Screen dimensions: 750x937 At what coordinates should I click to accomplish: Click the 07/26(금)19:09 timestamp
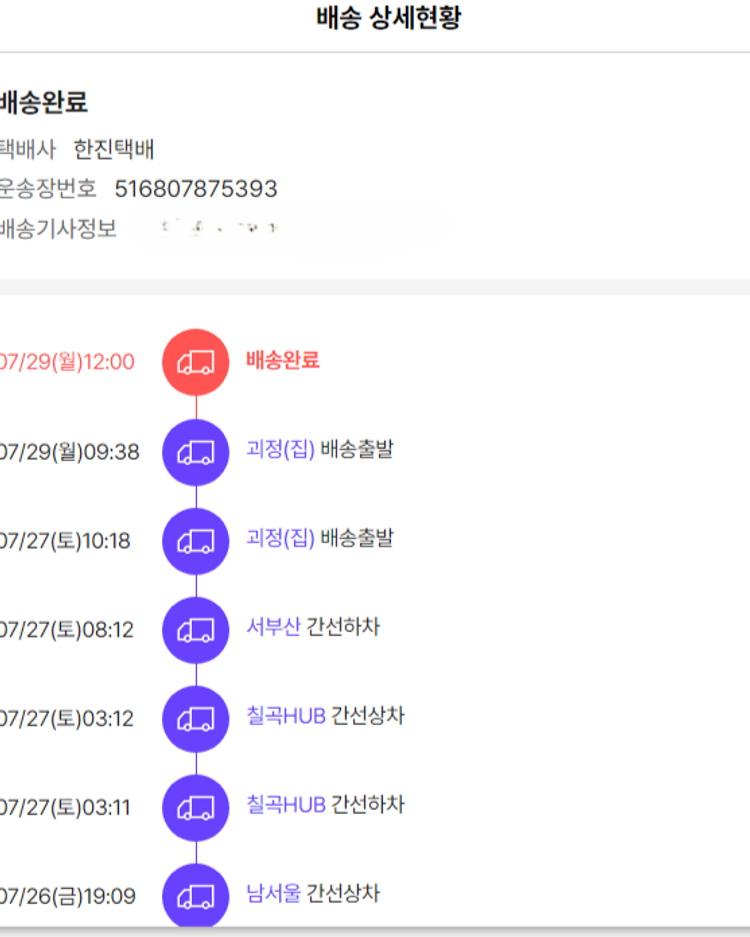point(67,896)
